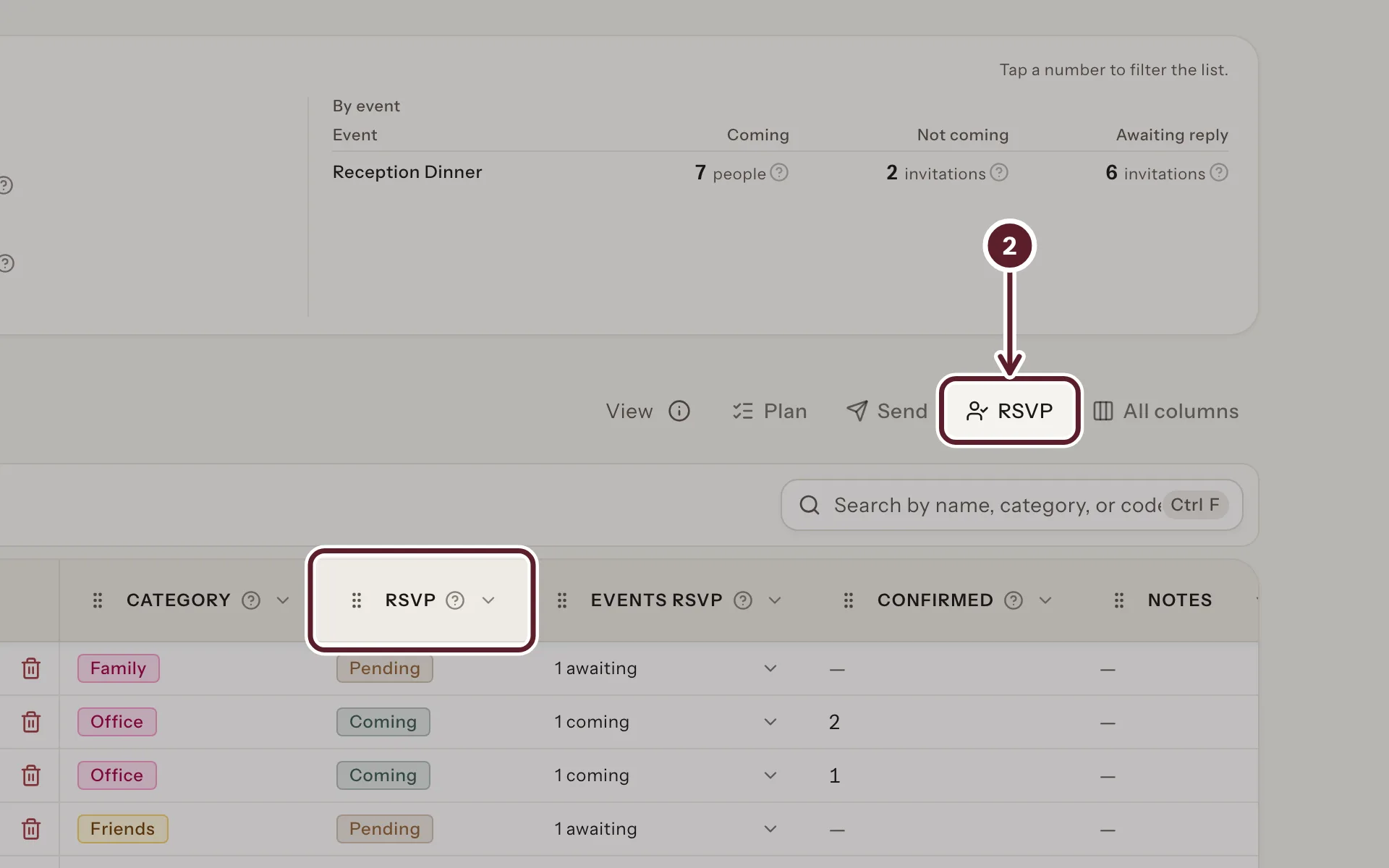The width and height of the screenshot is (1389, 868).
Task: Click help icon in CATEGORY column header
Action: [251, 600]
